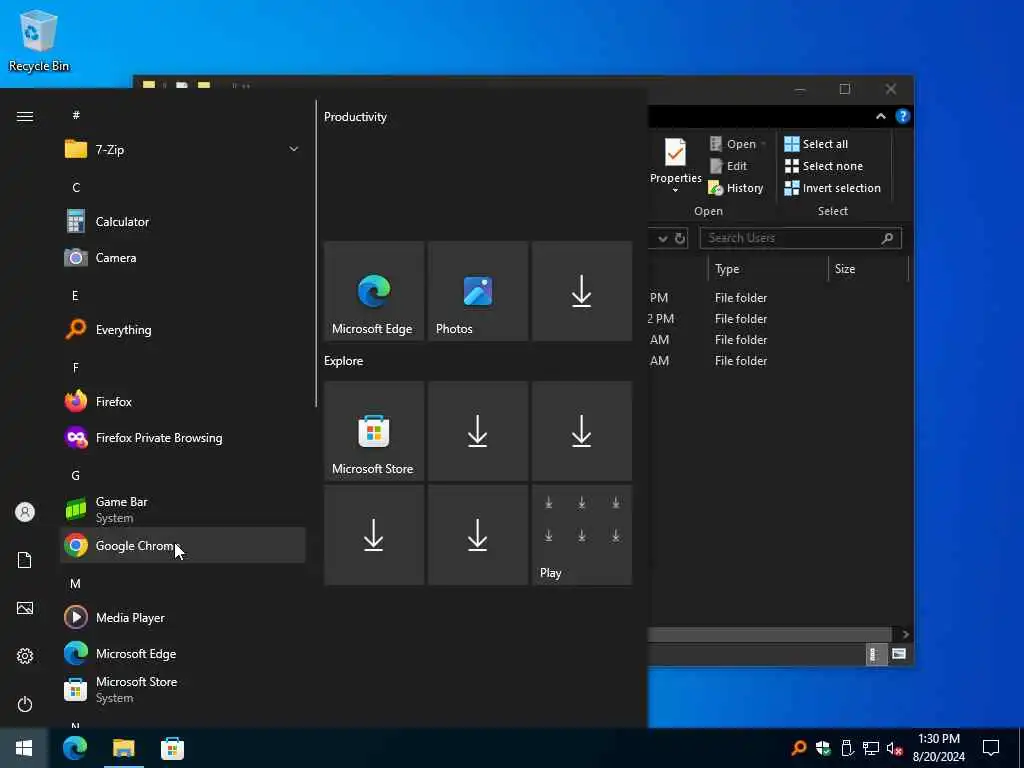Viewport: 1024px width, 768px height.
Task: Sort by the Type column header
Action: coord(768,268)
